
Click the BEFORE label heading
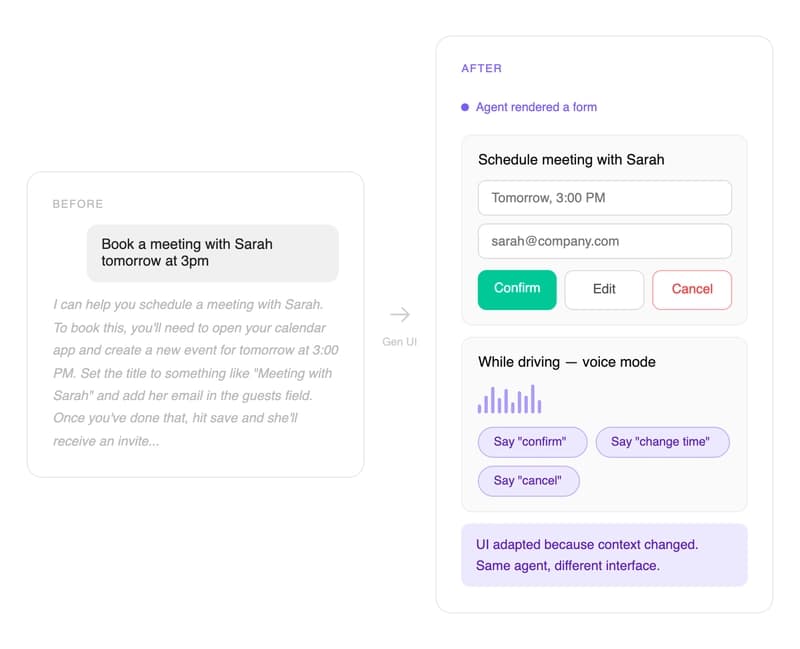(x=77, y=204)
